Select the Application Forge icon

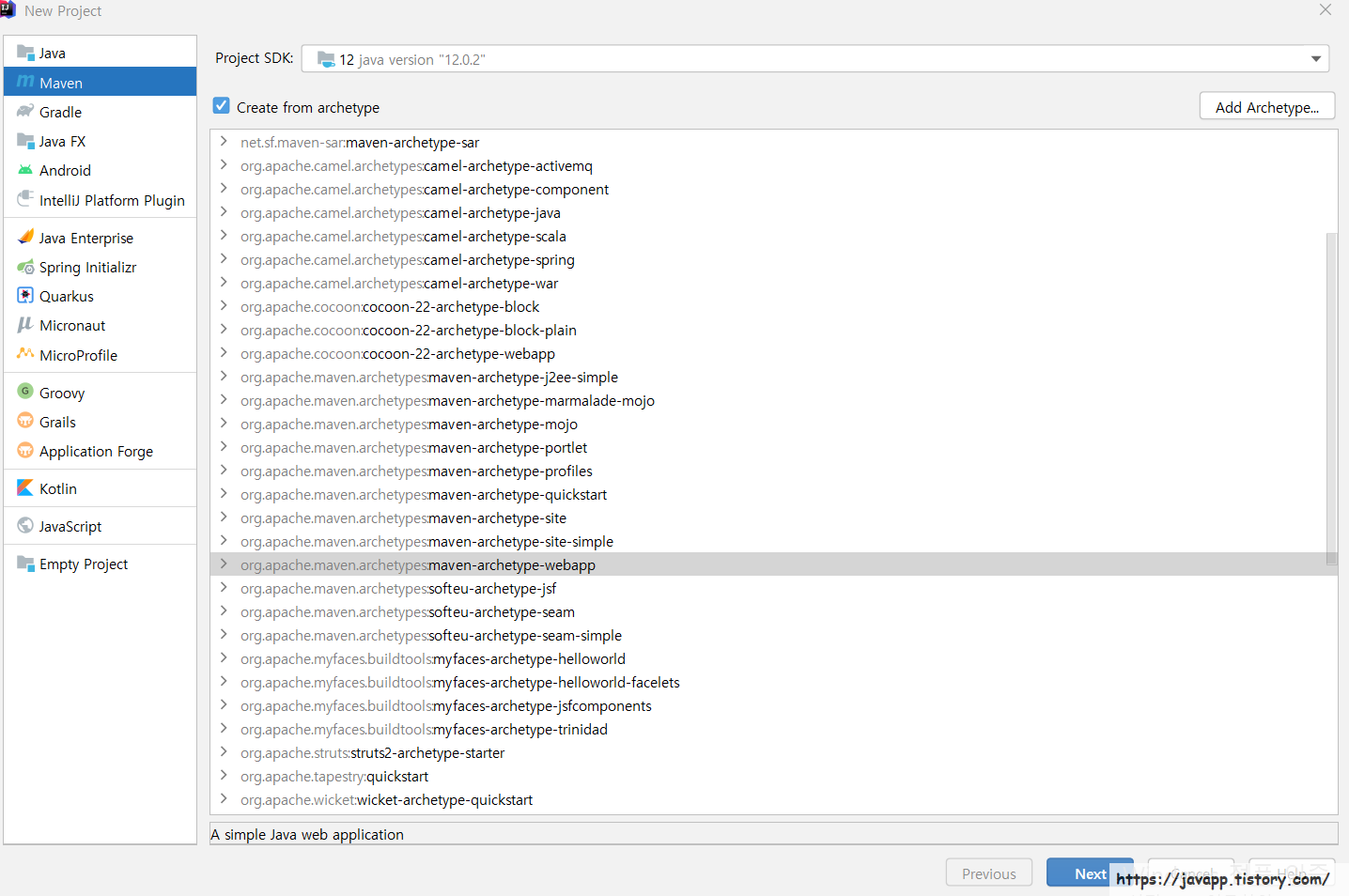(25, 450)
